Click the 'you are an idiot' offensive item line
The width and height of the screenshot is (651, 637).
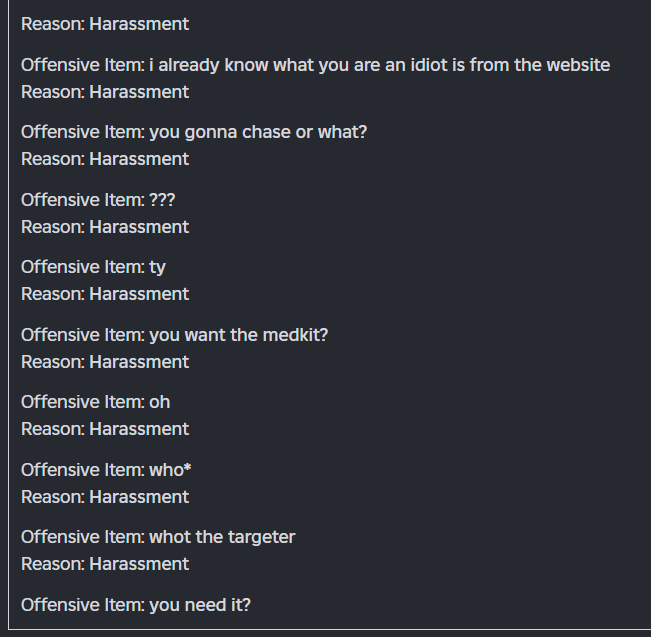click(316, 65)
